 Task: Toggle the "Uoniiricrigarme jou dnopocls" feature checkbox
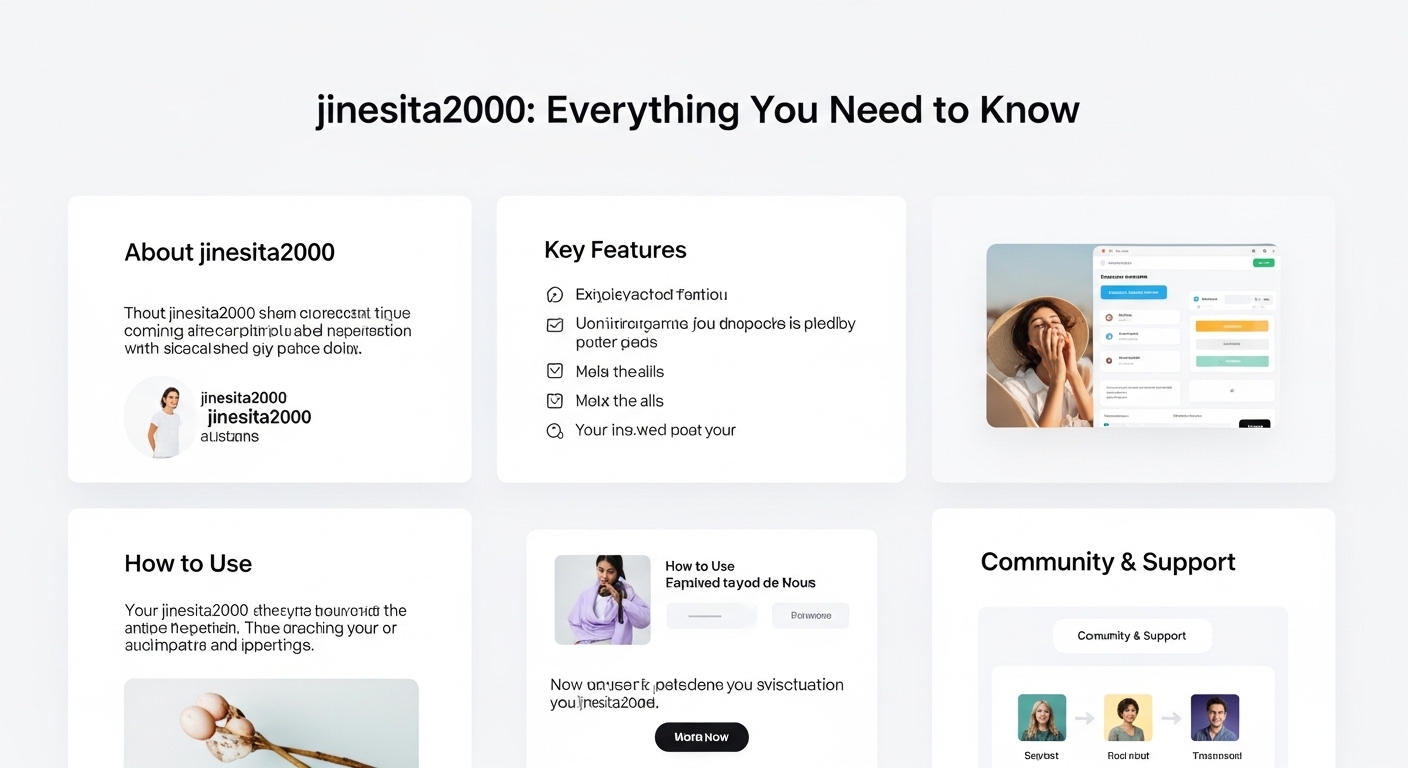tap(555, 325)
